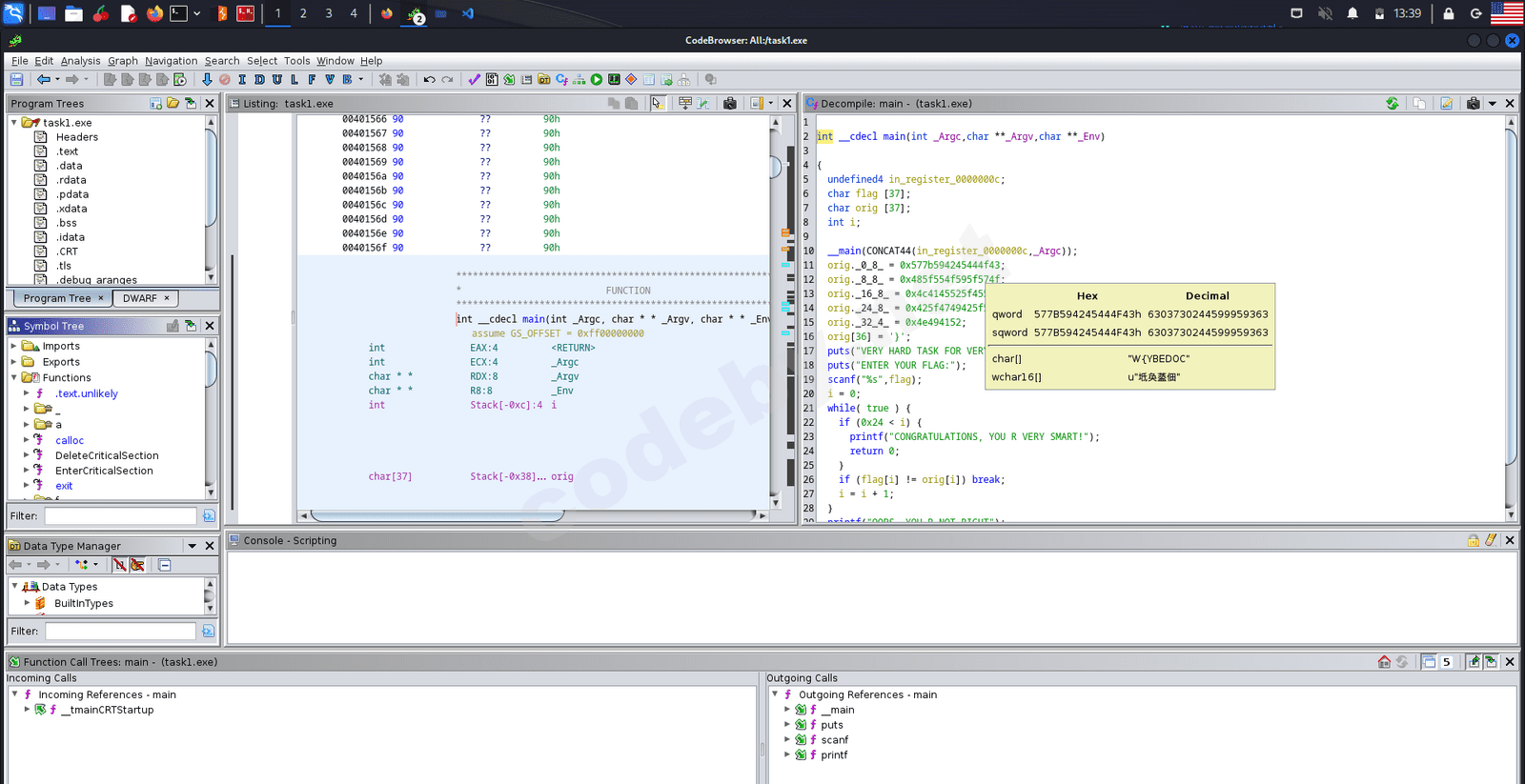Take a snapshot of the Decompile panel
Image resolution: width=1525 pixels, height=784 pixels.
1473,104
